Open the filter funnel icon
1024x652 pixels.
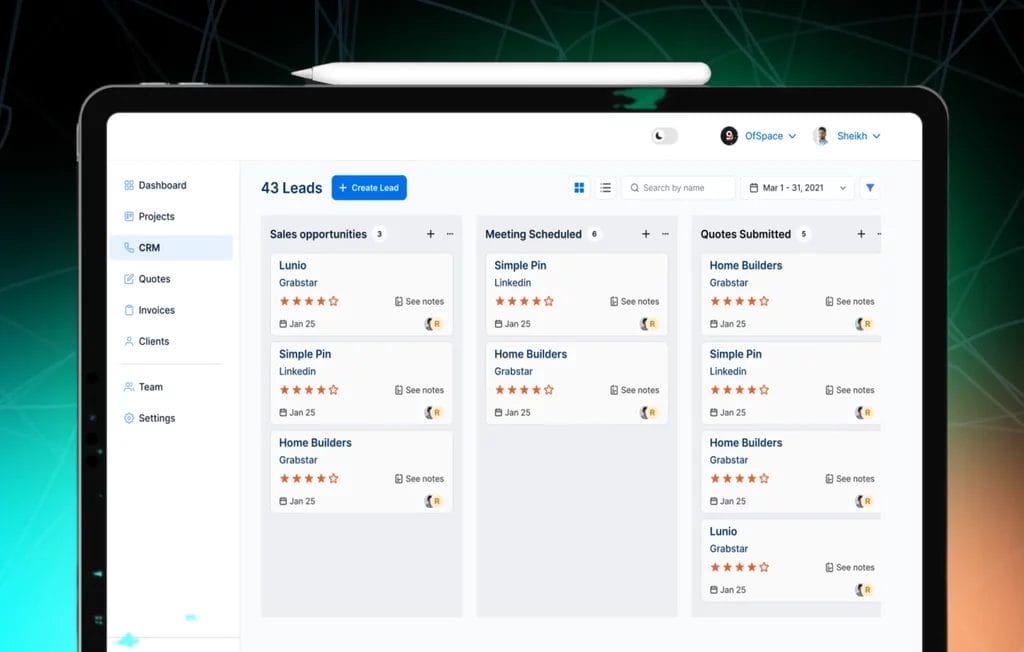(x=869, y=187)
